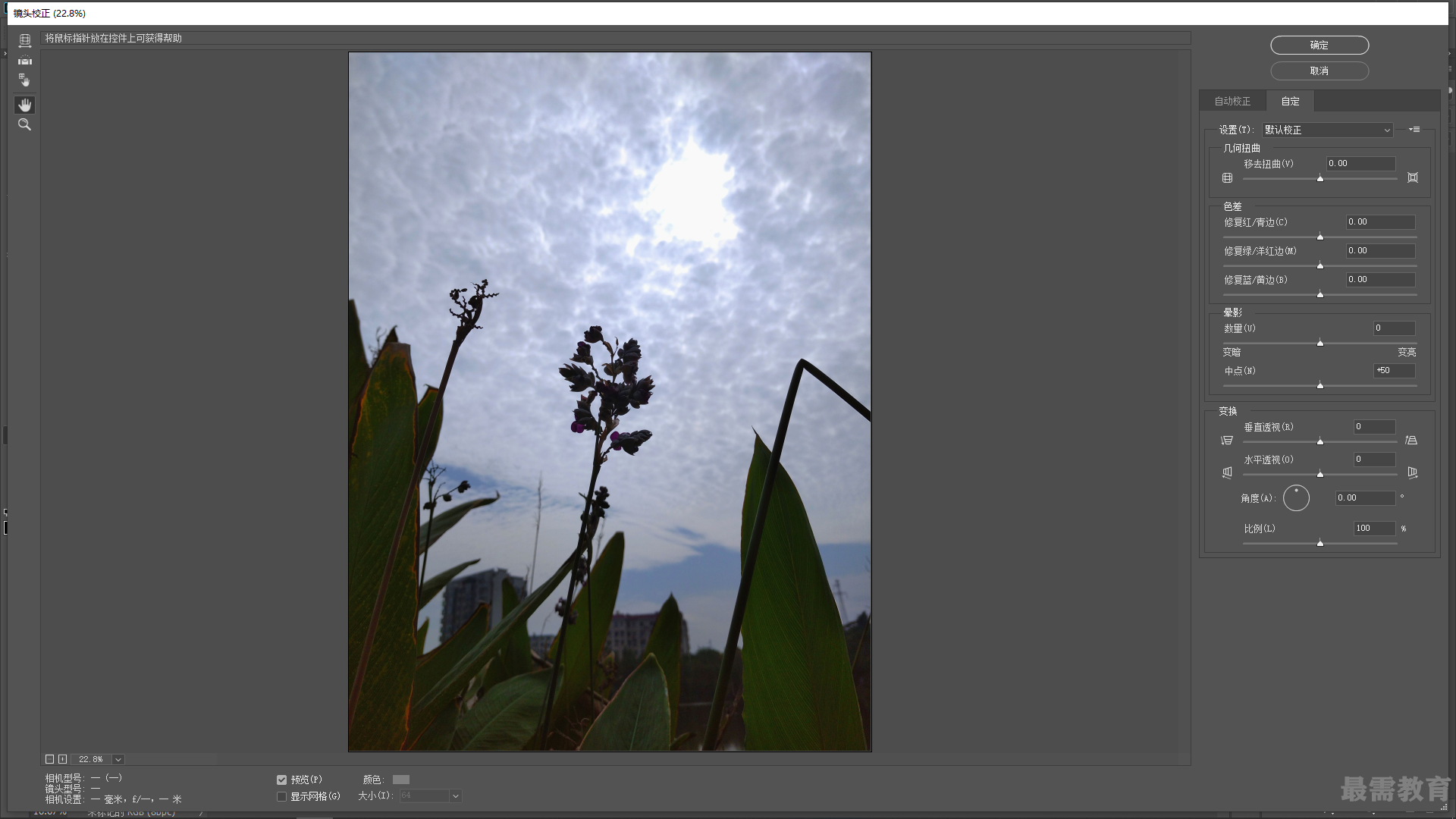Click the 变亮 lighten label
This screenshot has height=819, width=1456.
(1407, 353)
